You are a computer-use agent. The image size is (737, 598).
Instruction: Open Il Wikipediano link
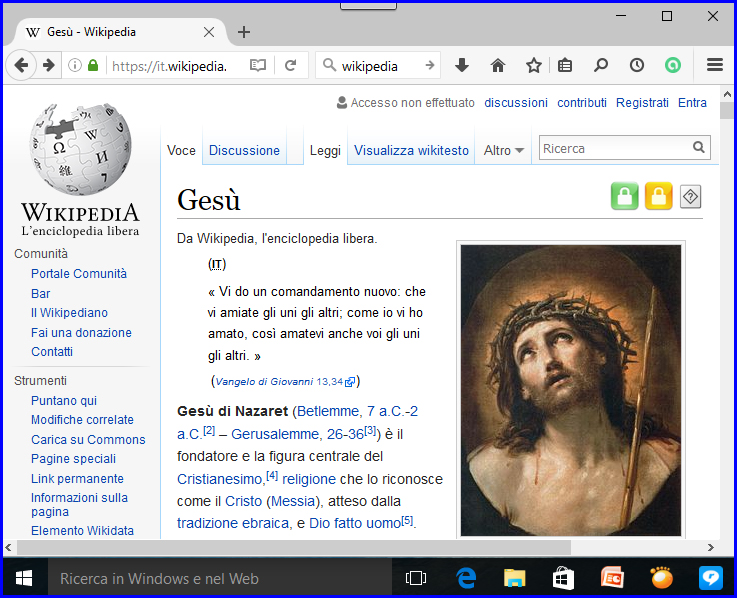click(x=70, y=313)
